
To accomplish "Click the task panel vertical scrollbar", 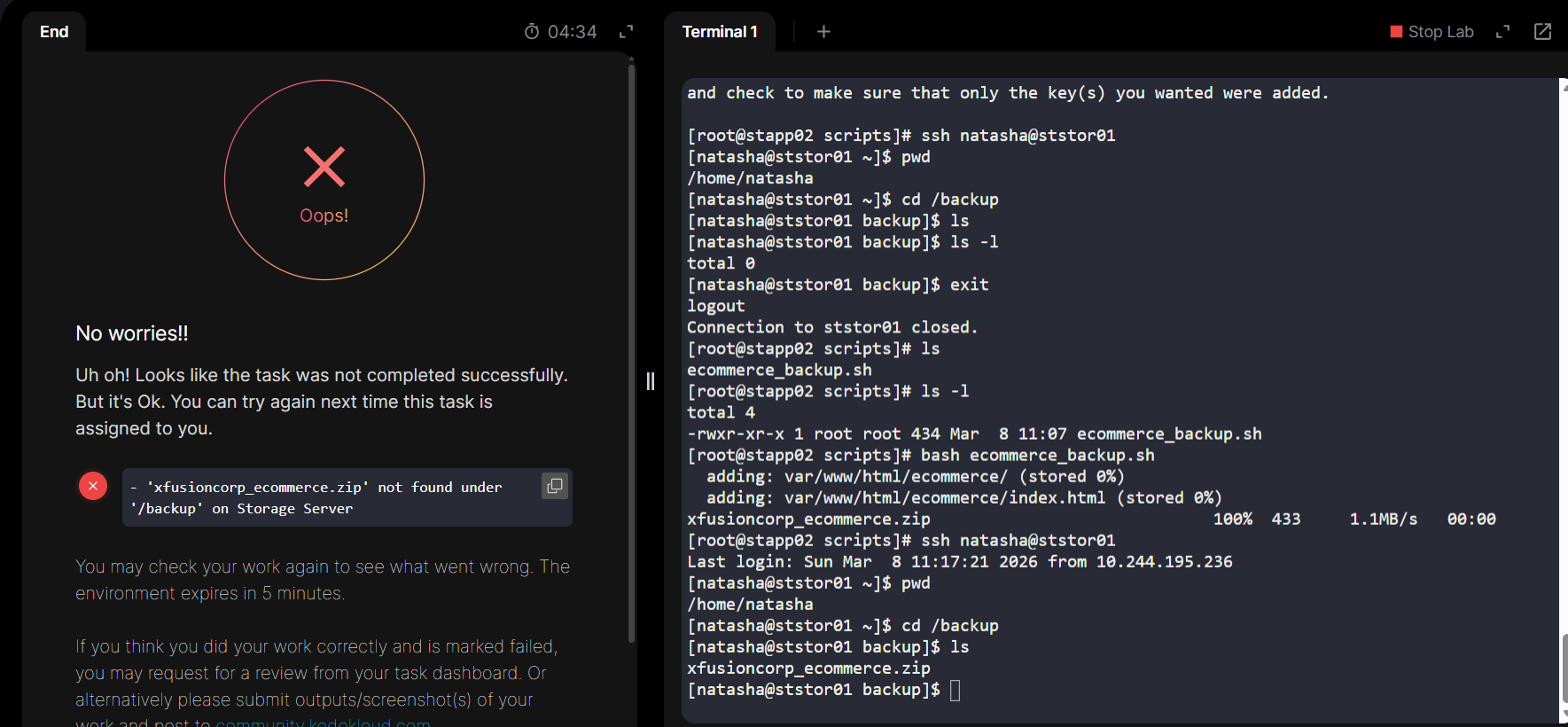I will tap(631, 355).
